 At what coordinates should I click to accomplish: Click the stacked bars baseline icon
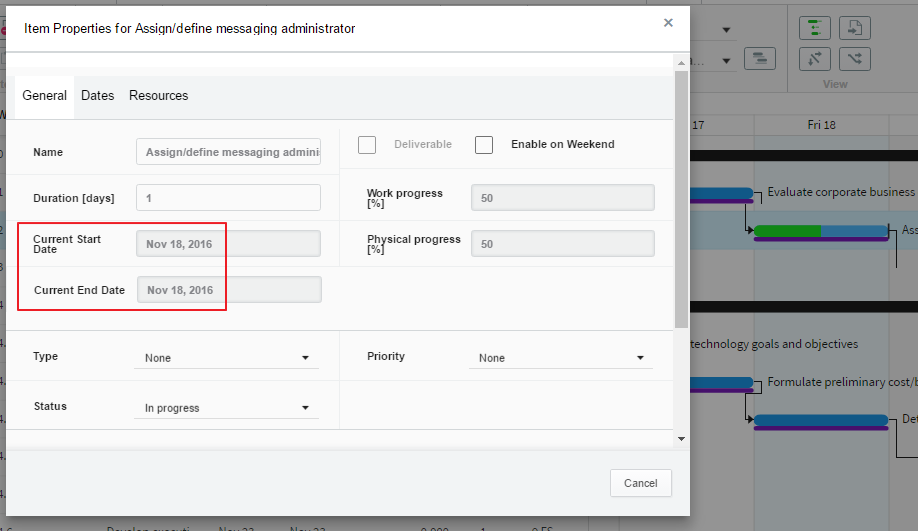[760, 59]
